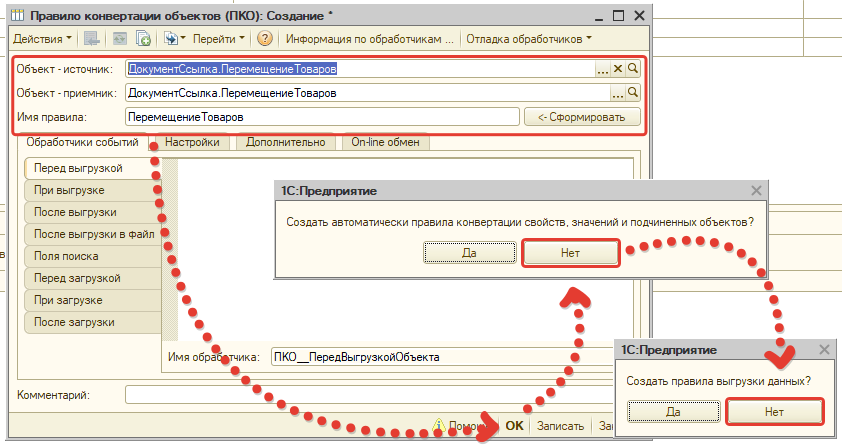The height and width of the screenshot is (445, 842).
Task: Maximize the Правило конвертации объектов window
Action: [x=619, y=16]
